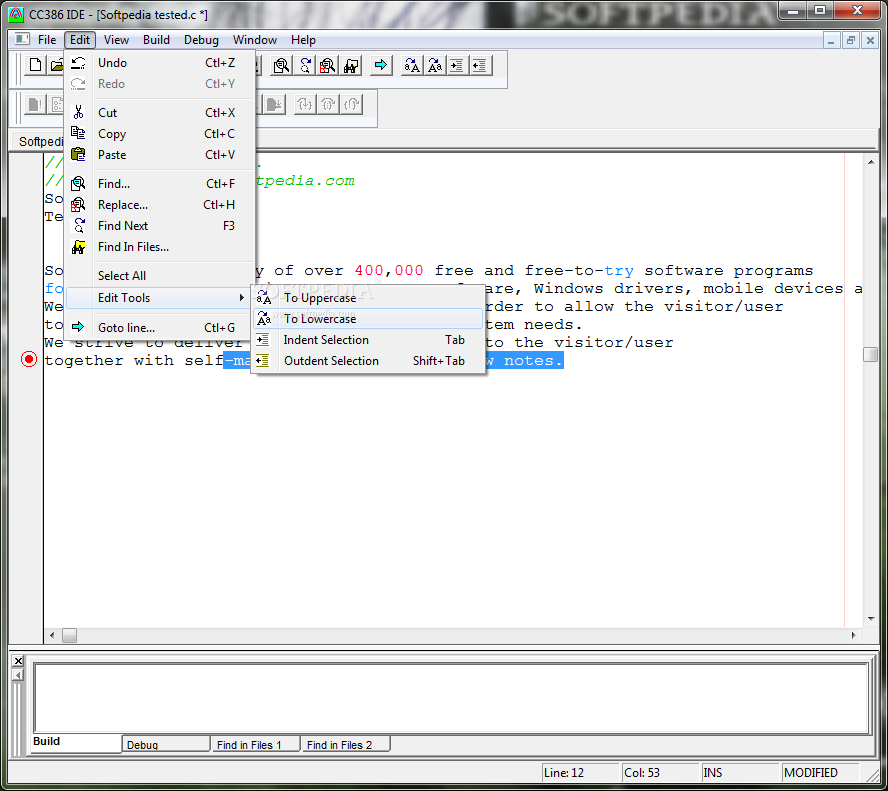This screenshot has height=791, width=888.
Task: Click the To Lowercase toolbar icon
Action: [x=434, y=66]
